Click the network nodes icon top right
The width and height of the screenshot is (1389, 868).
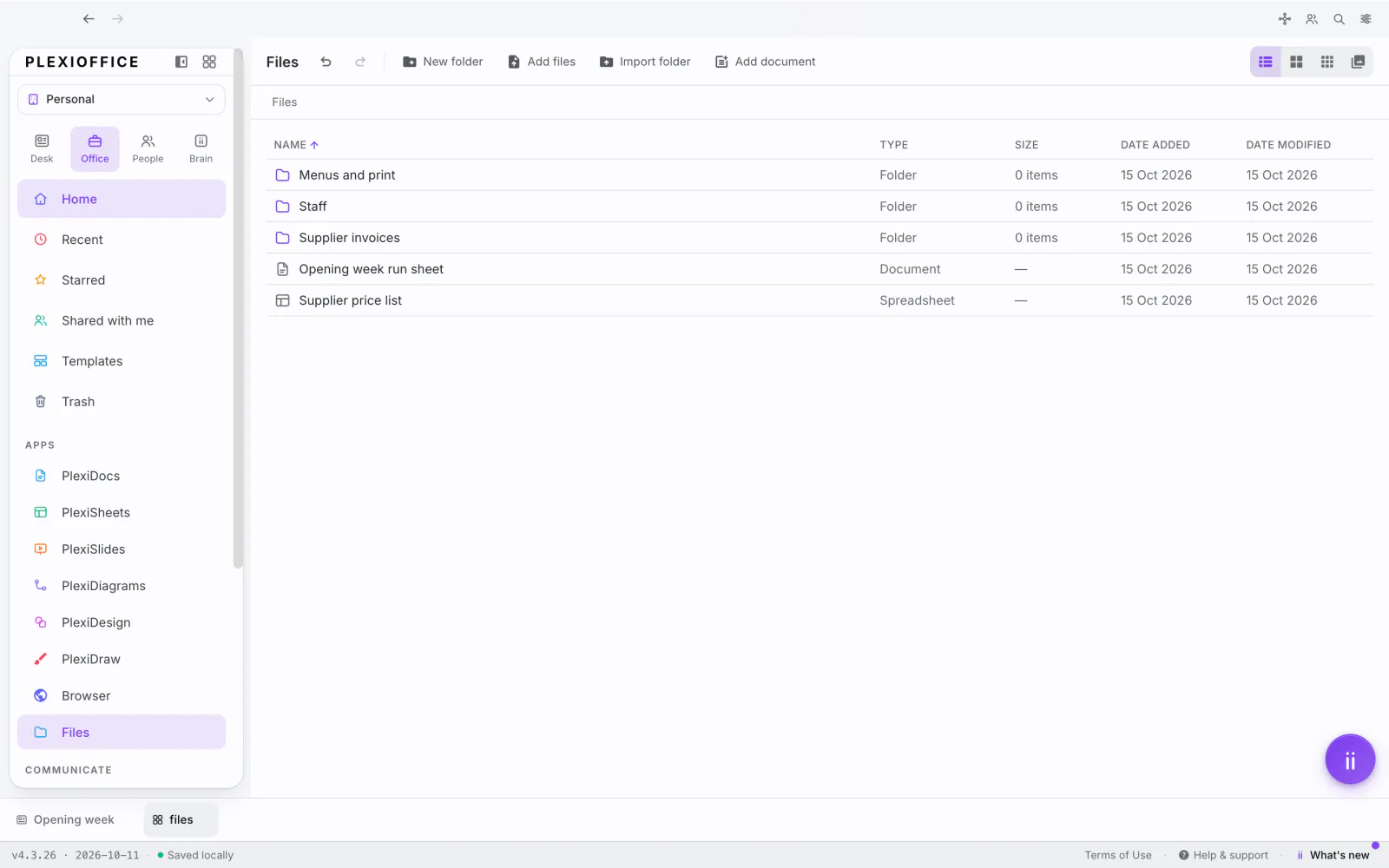coord(1285,19)
